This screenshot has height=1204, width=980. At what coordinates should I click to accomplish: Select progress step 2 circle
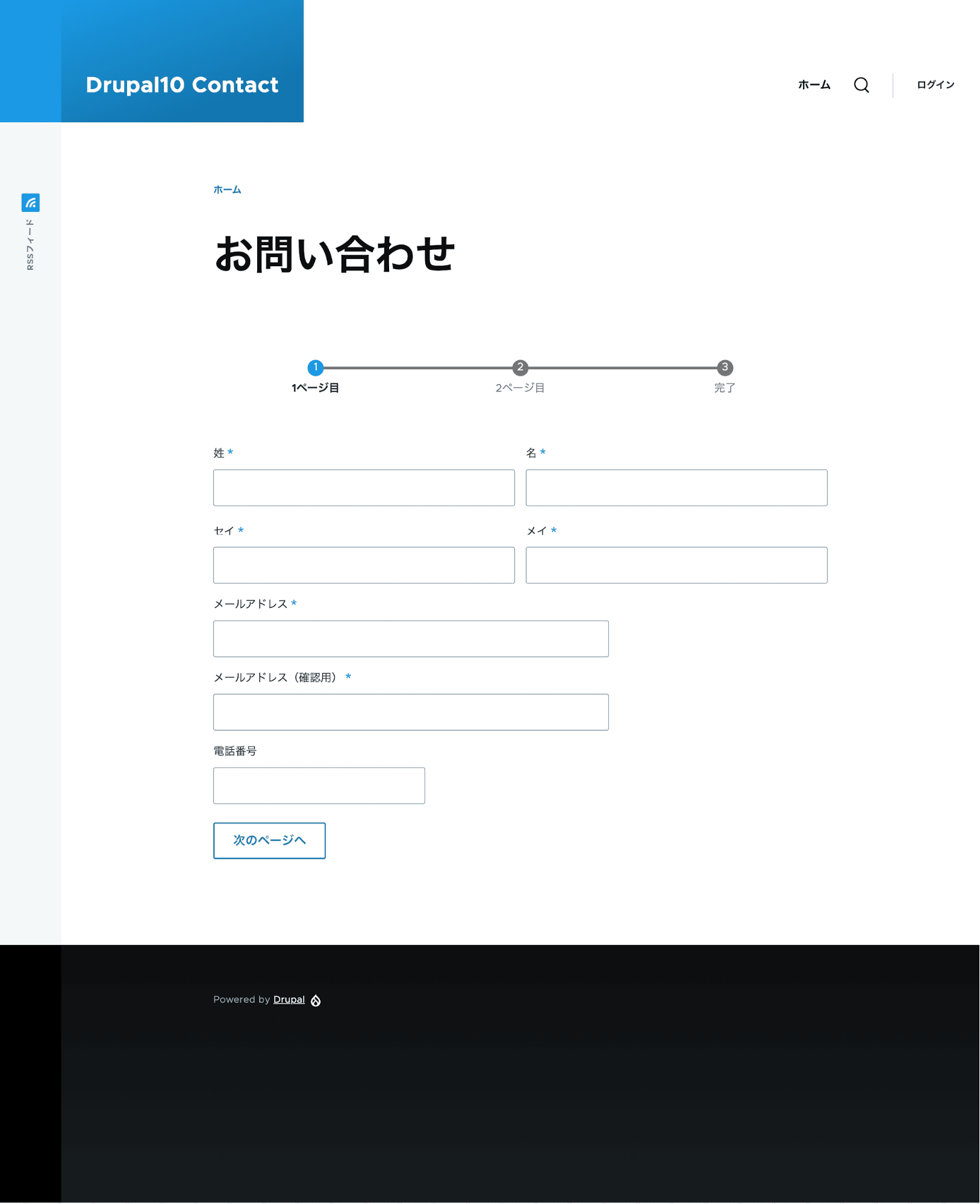point(520,367)
